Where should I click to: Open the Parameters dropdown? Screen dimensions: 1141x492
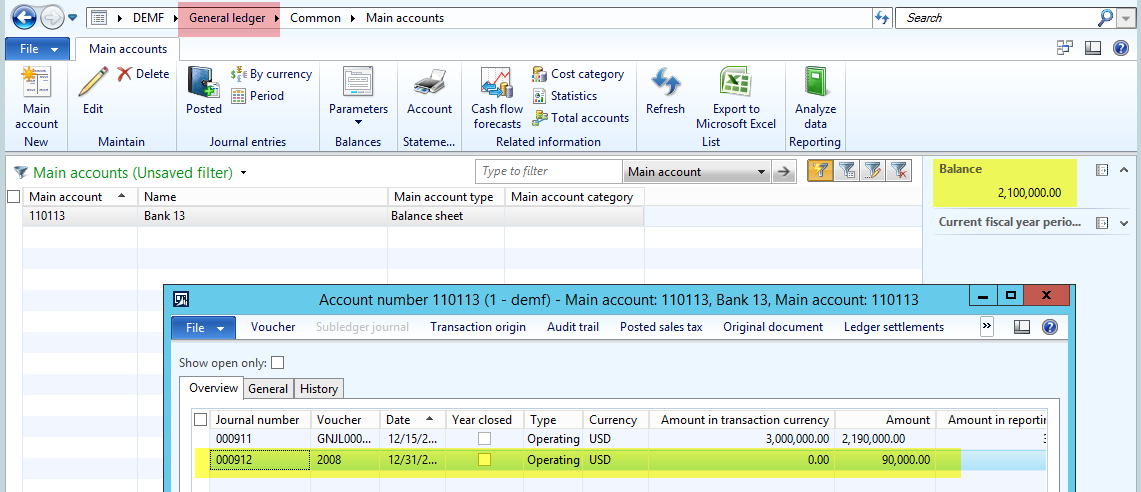(358, 109)
